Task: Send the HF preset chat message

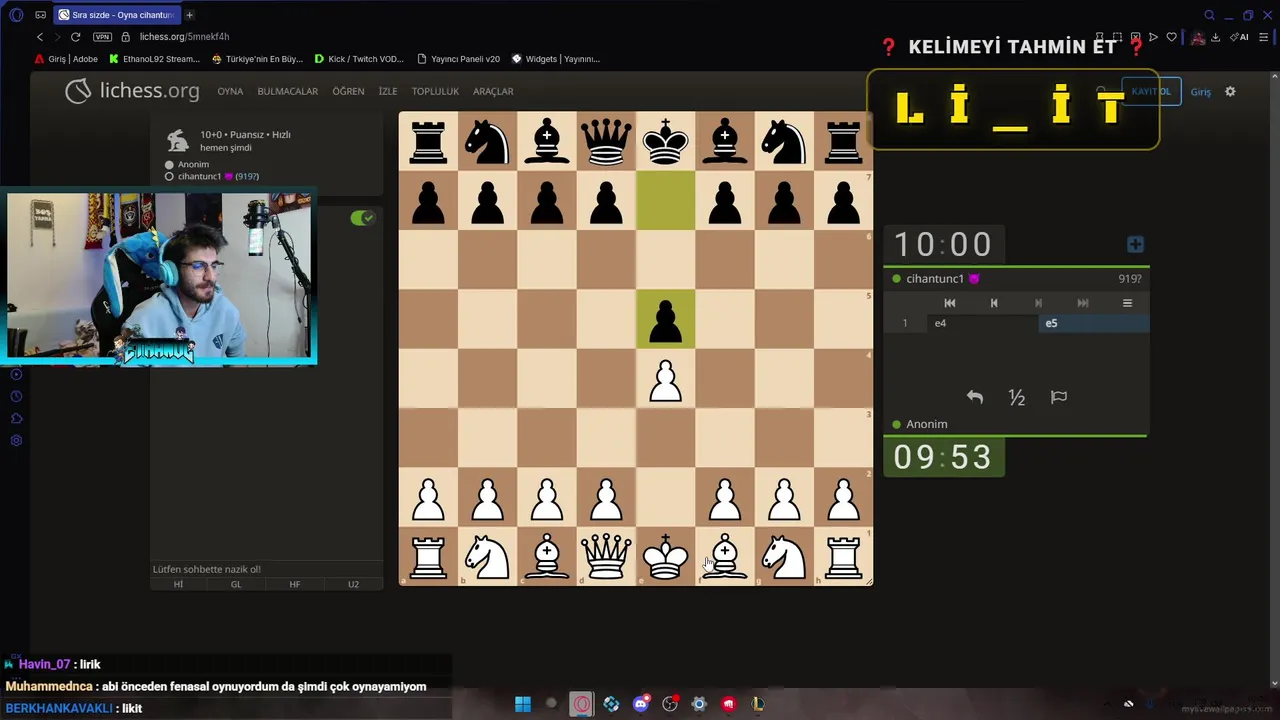Action: click(295, 584)
